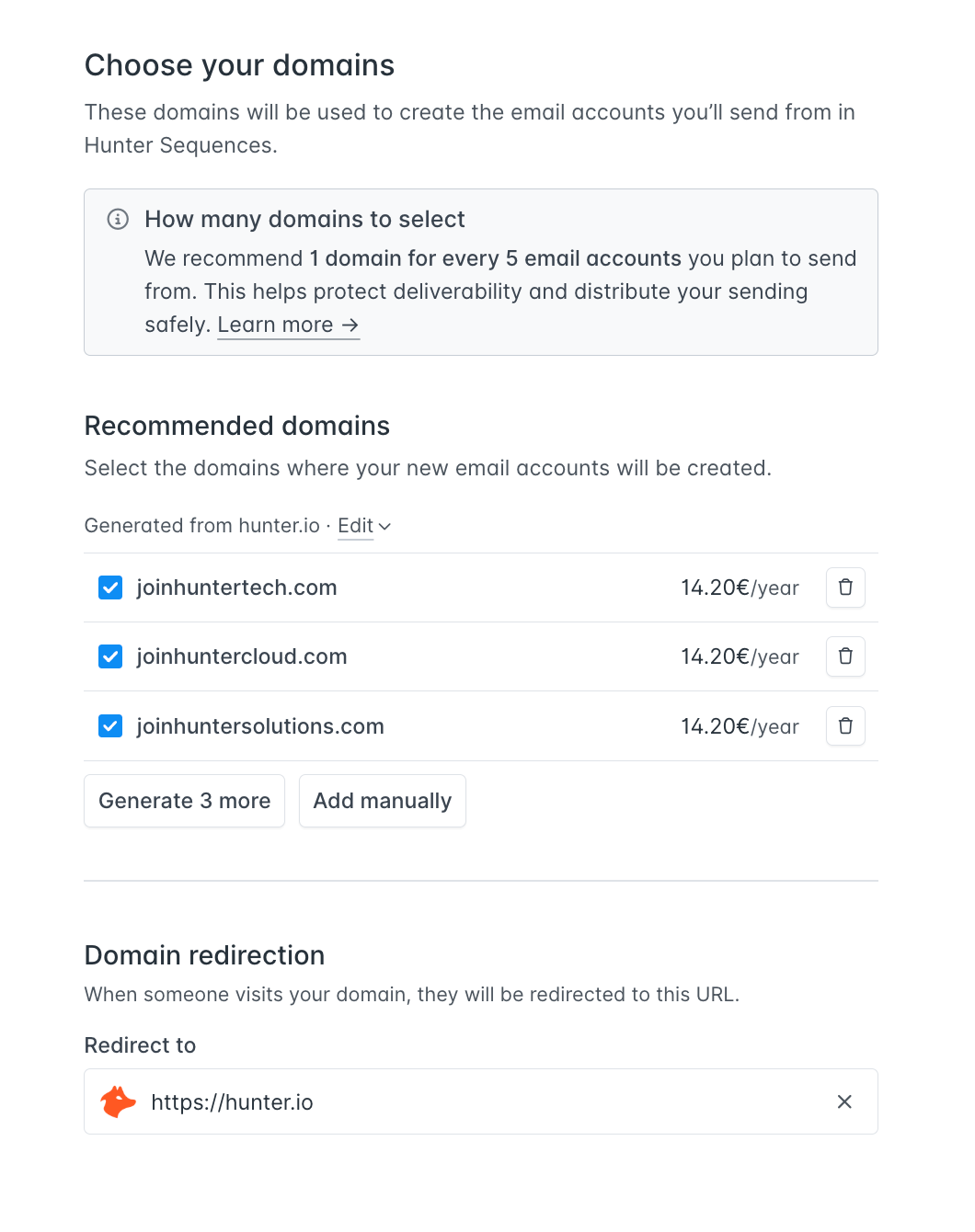Click the info icon in the recommendation box
The image size is (975, 1232).
(118, 219)
